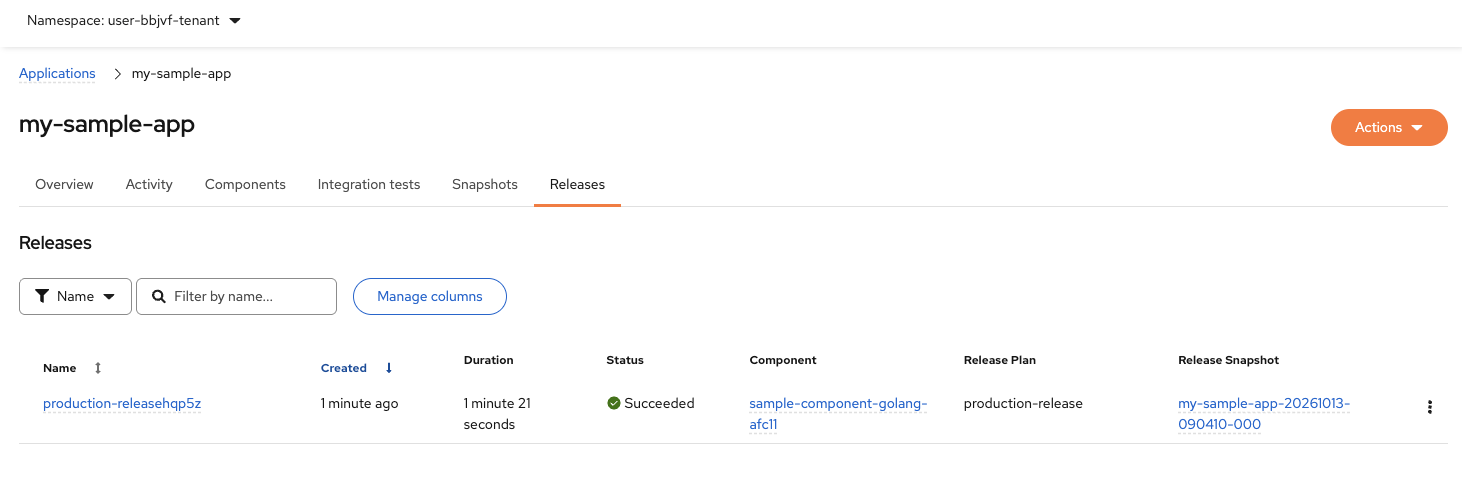
Task: Open the kebab menu for production-releasehqp5z
Action: click(x=1430, y=407)
